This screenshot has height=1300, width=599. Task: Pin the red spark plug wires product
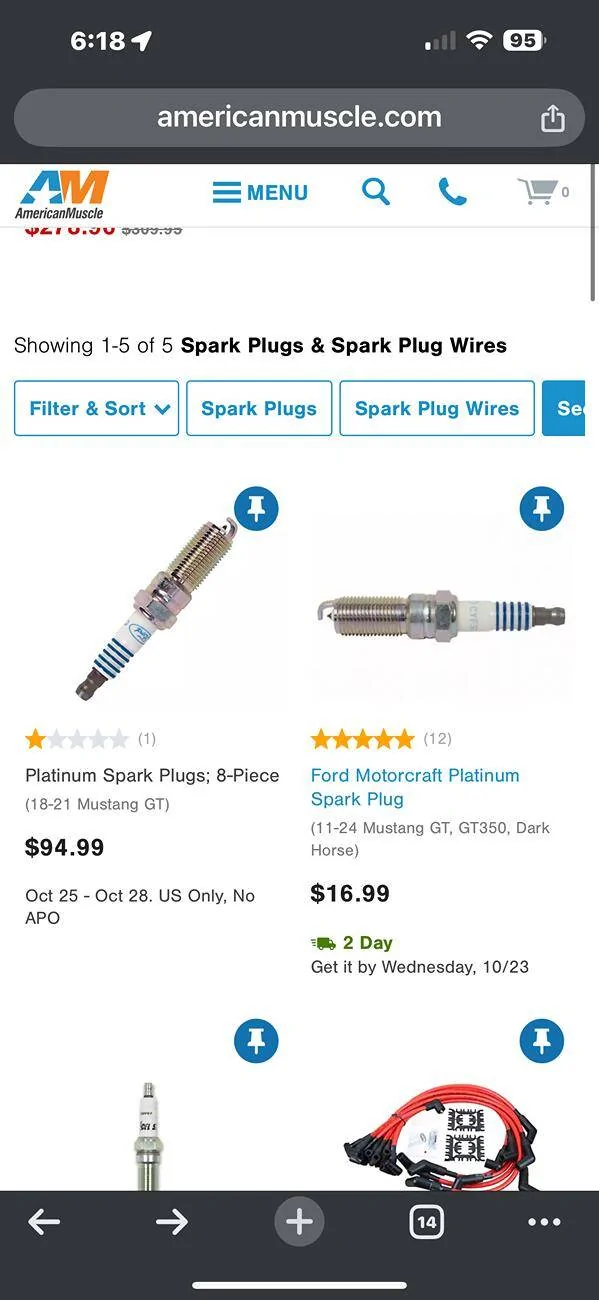tap(542, 1041)
